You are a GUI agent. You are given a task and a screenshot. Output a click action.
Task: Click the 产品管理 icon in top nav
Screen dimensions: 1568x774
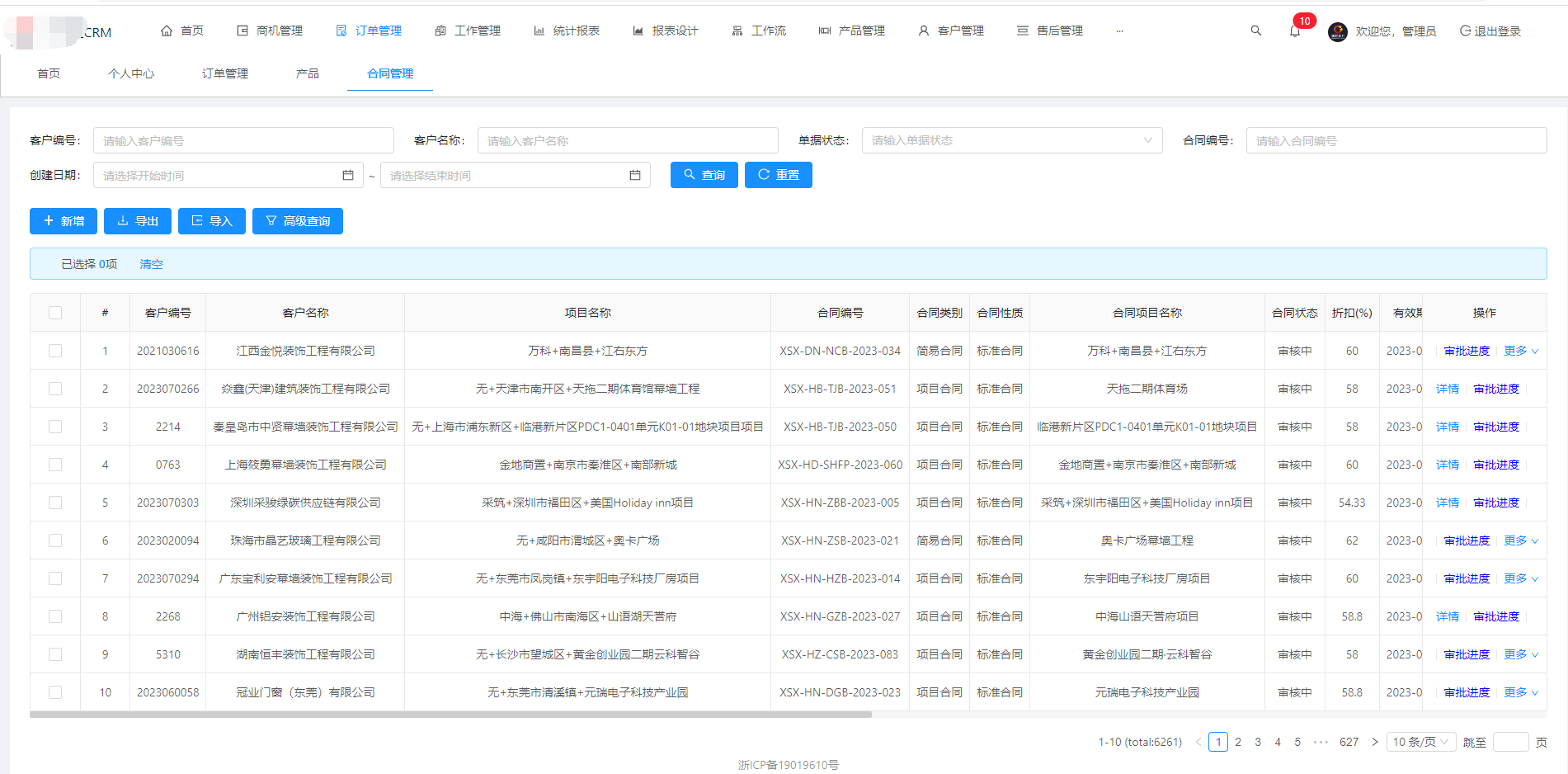click(x=825, y=31)
